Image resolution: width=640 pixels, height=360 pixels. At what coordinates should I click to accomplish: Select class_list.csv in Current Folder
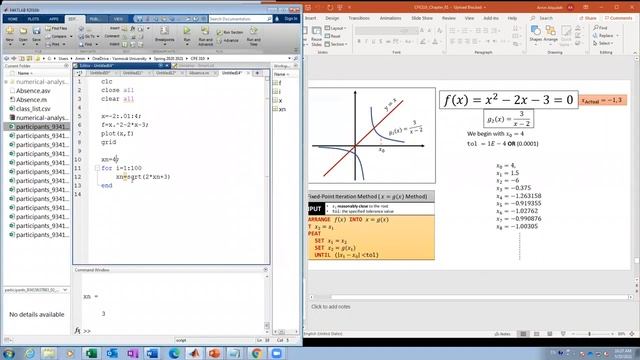(33, 109)
